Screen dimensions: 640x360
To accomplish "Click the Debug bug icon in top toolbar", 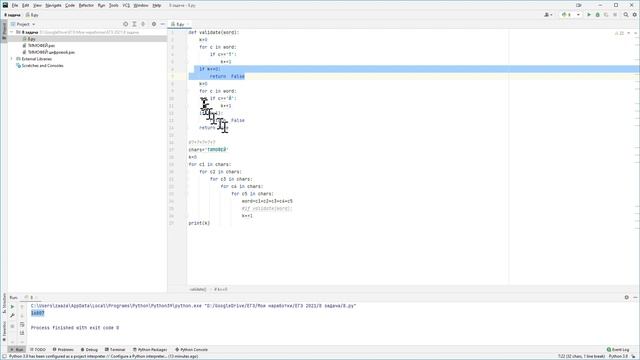I will coord(598,15).
